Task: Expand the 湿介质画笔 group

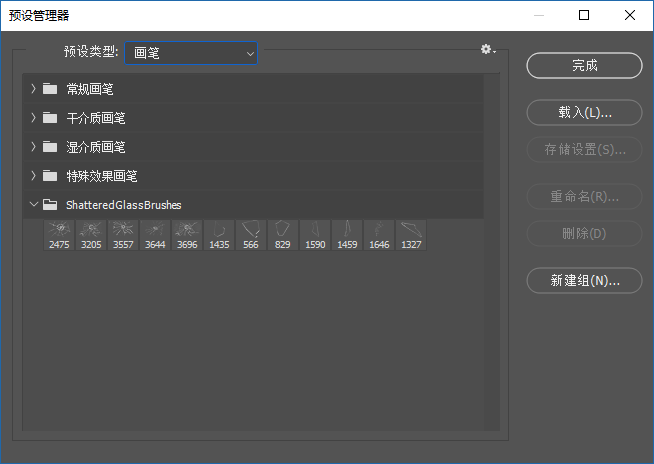Action: (x=33, y=147)
